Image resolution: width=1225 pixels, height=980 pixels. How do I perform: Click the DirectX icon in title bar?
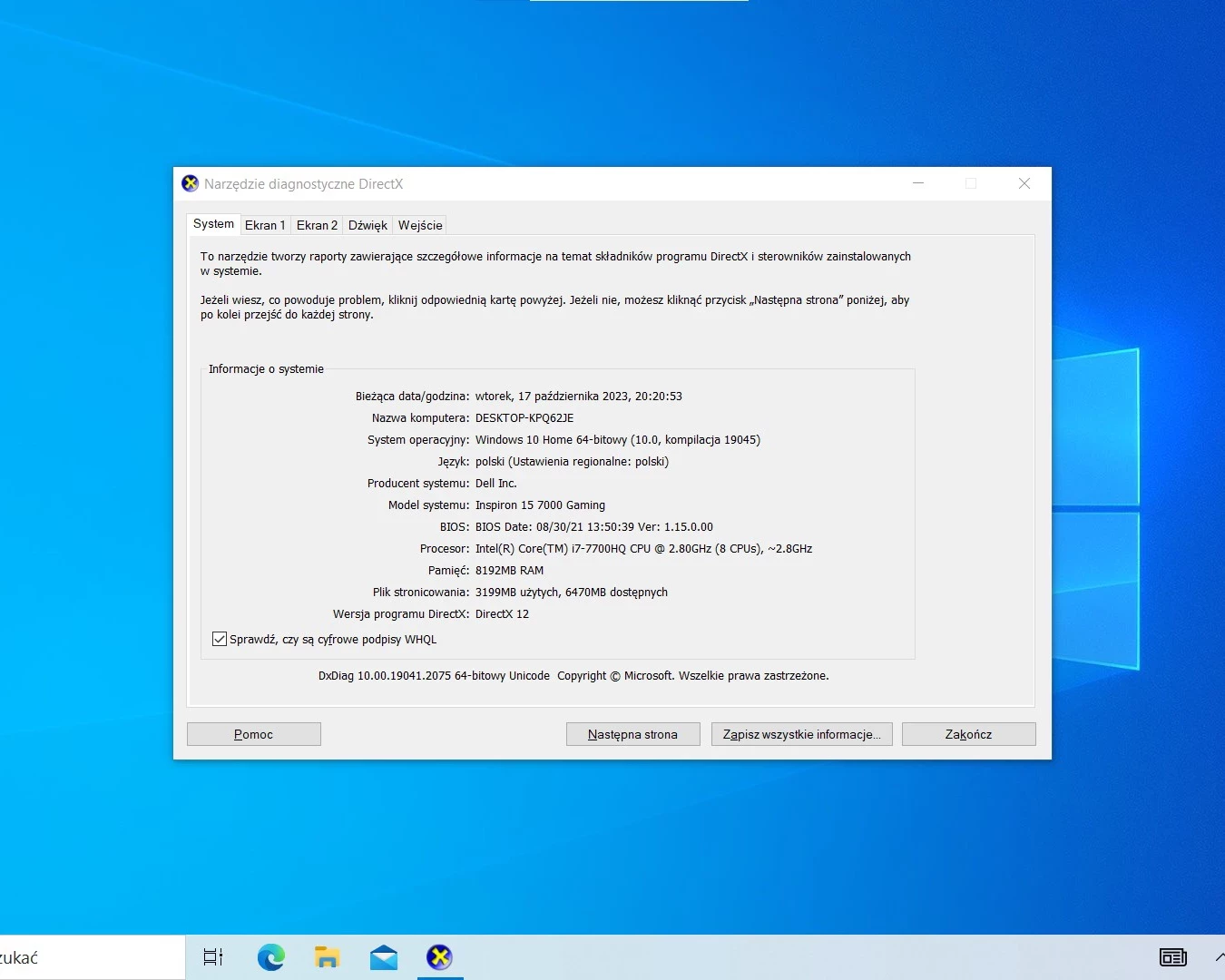click(190, 183)
